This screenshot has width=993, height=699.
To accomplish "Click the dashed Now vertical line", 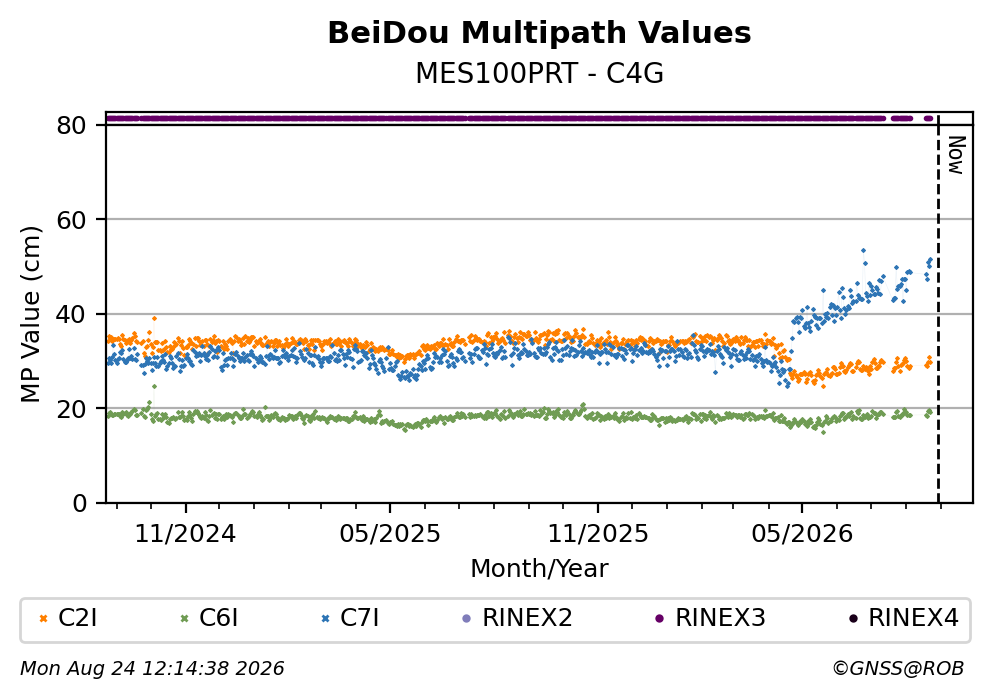I will pyautogui.click(x=938, y=310).
